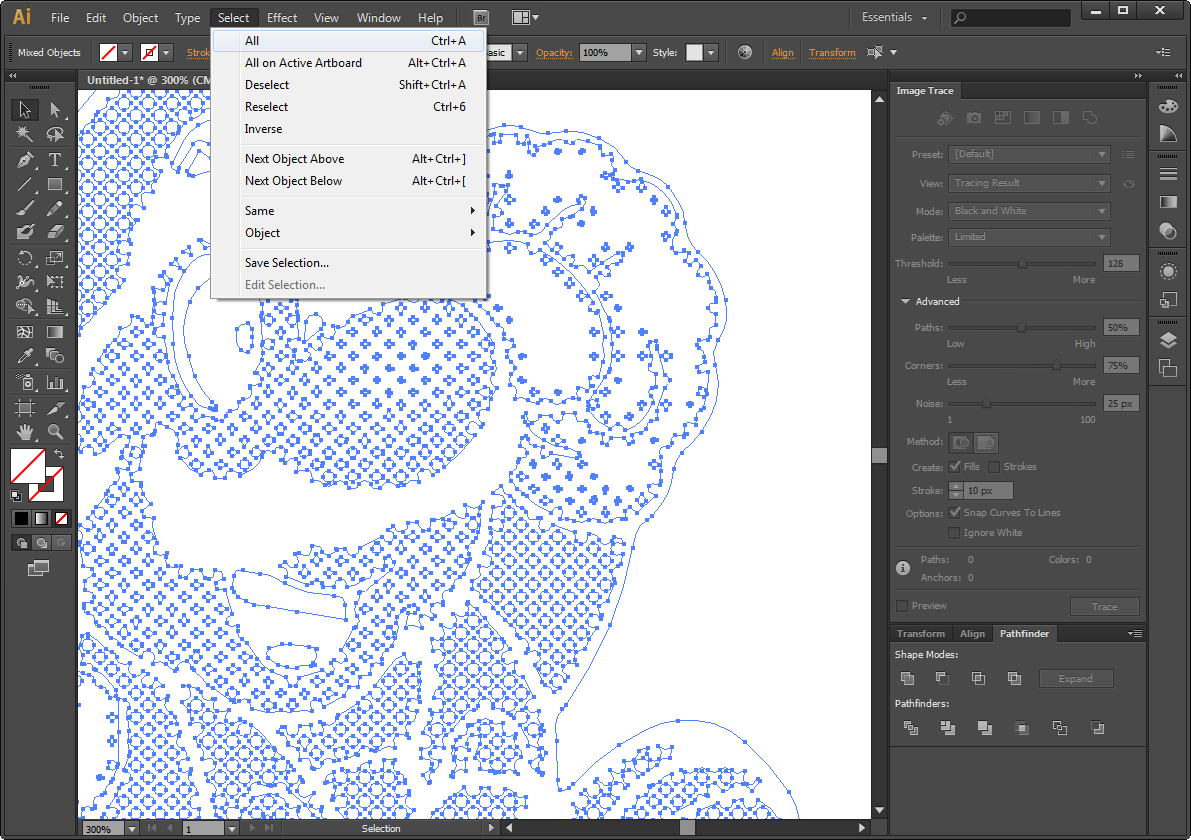Toggle the Overlapping method button

click(x=986, y=442)
